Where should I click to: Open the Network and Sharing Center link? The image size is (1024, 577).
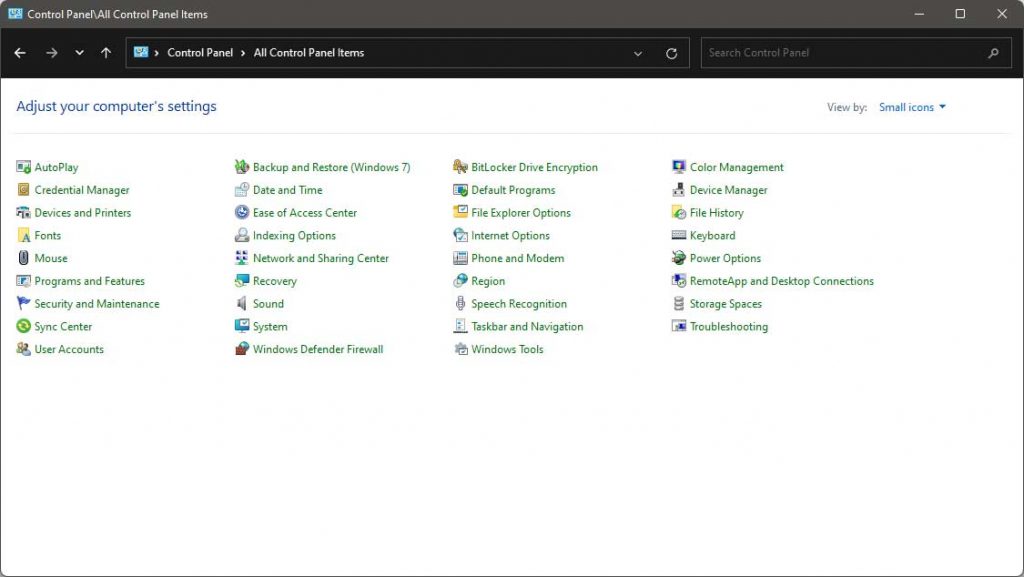321,258
